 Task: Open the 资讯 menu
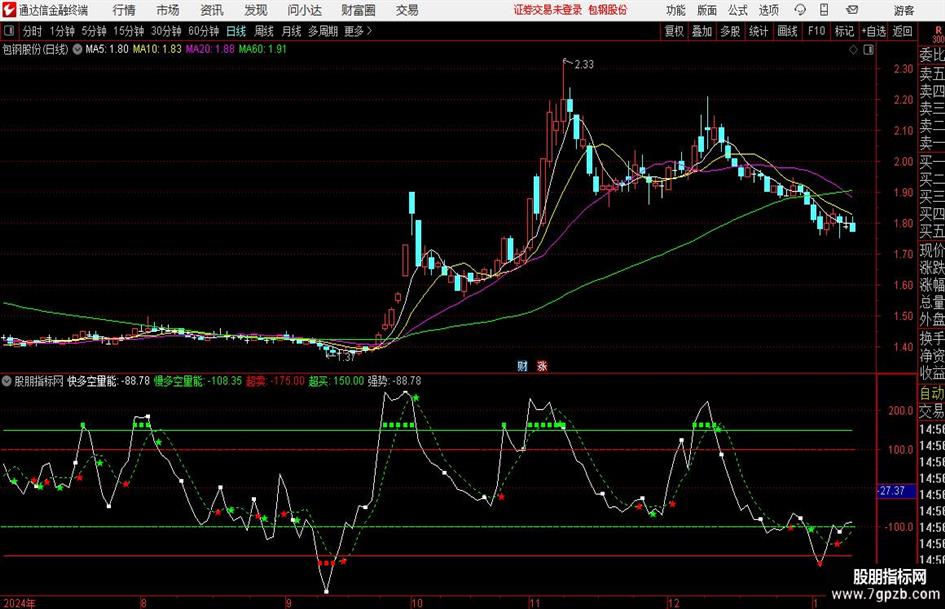pyautogui.click(x=212, y=10)
